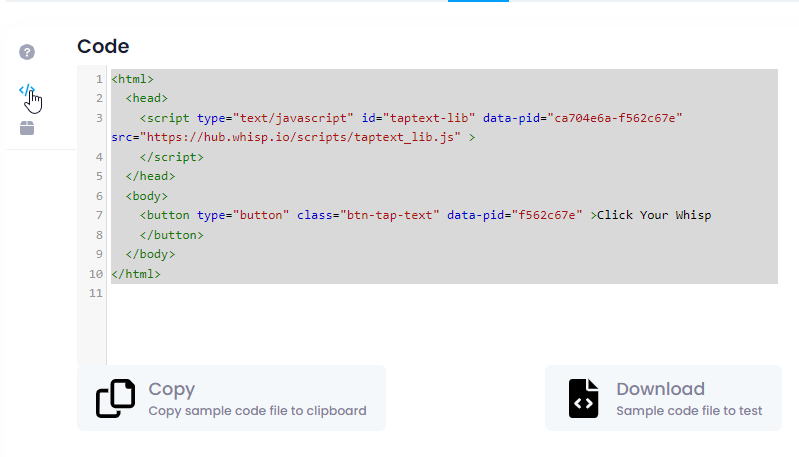
Task: Select the active blue tab indicator at top
Action: coord(478,1)
